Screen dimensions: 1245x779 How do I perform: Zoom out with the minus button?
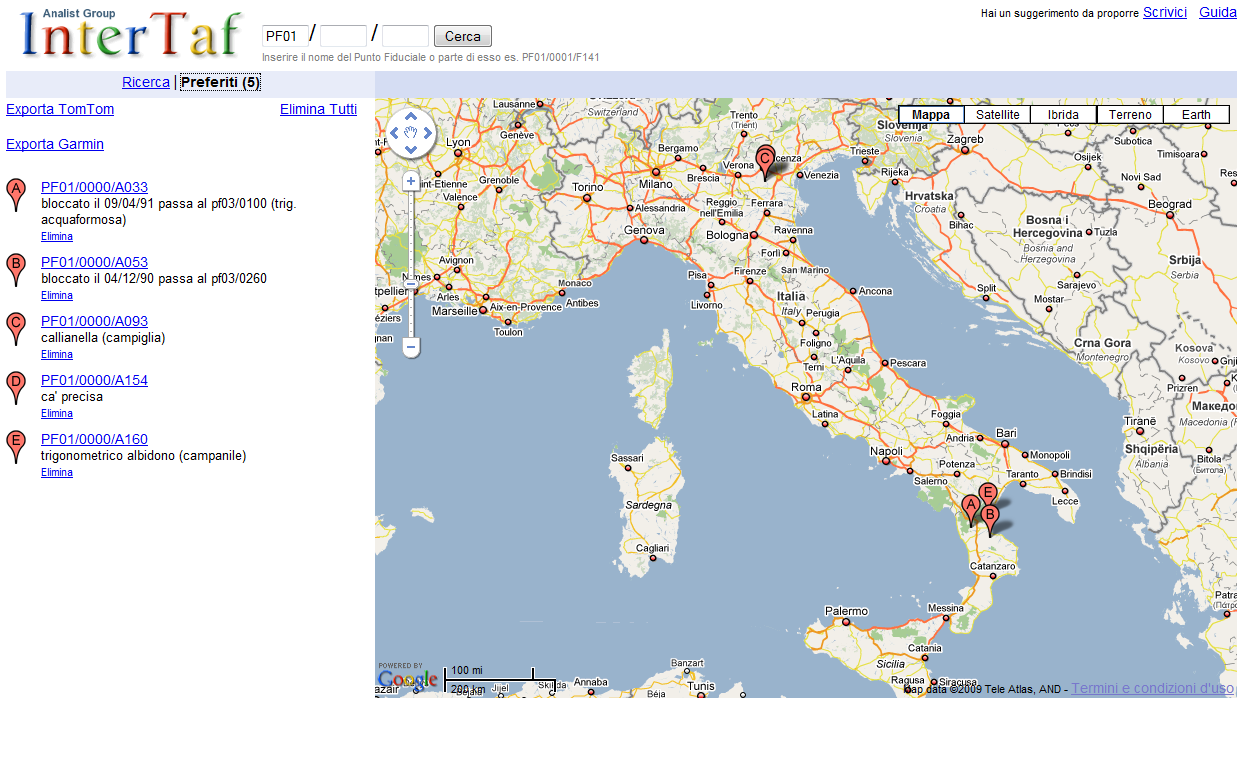411,348
